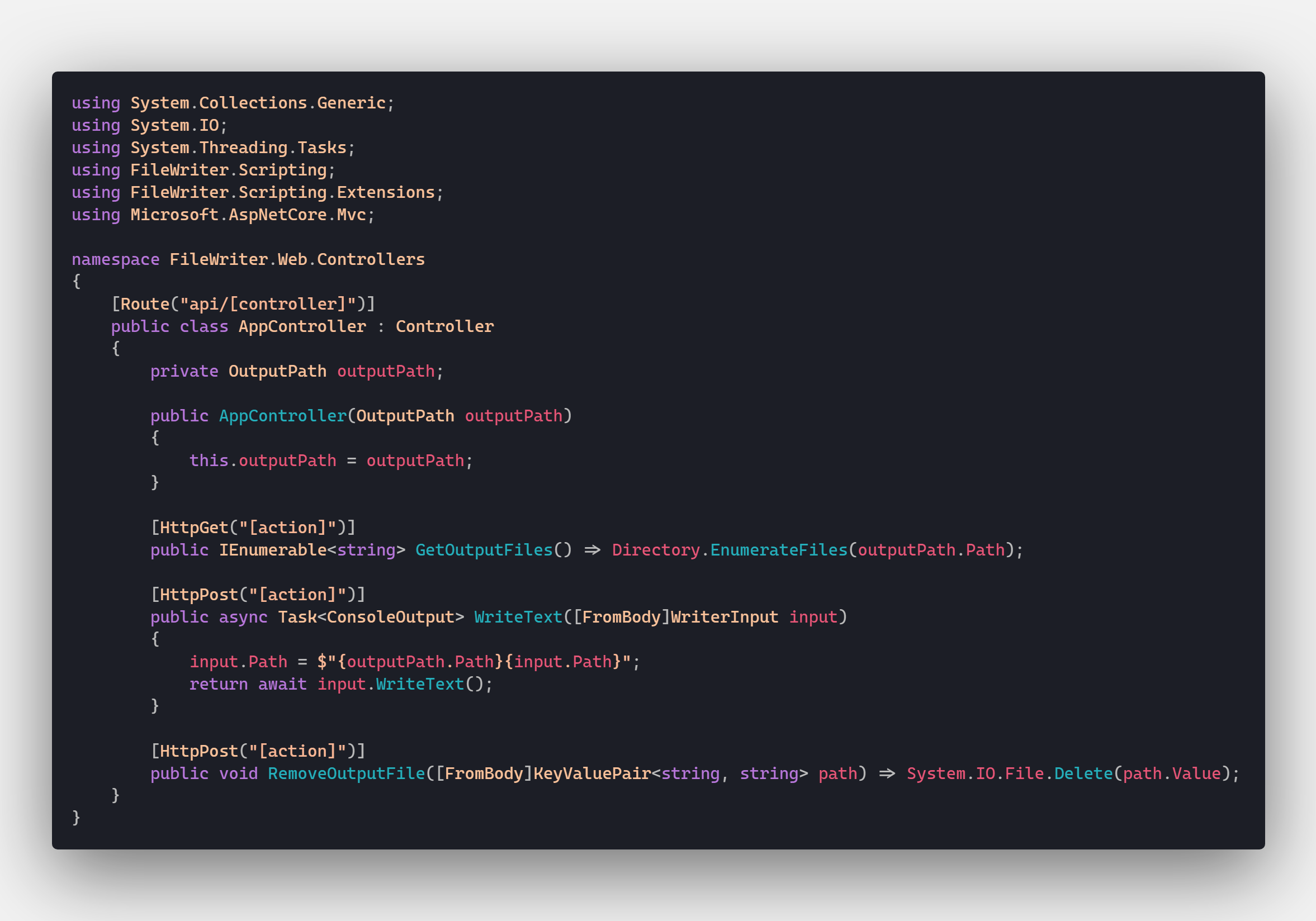Viewport: 1316px width, 921px height.
Task: Click the GetOutputFiles method name
Action: [484, 549]
